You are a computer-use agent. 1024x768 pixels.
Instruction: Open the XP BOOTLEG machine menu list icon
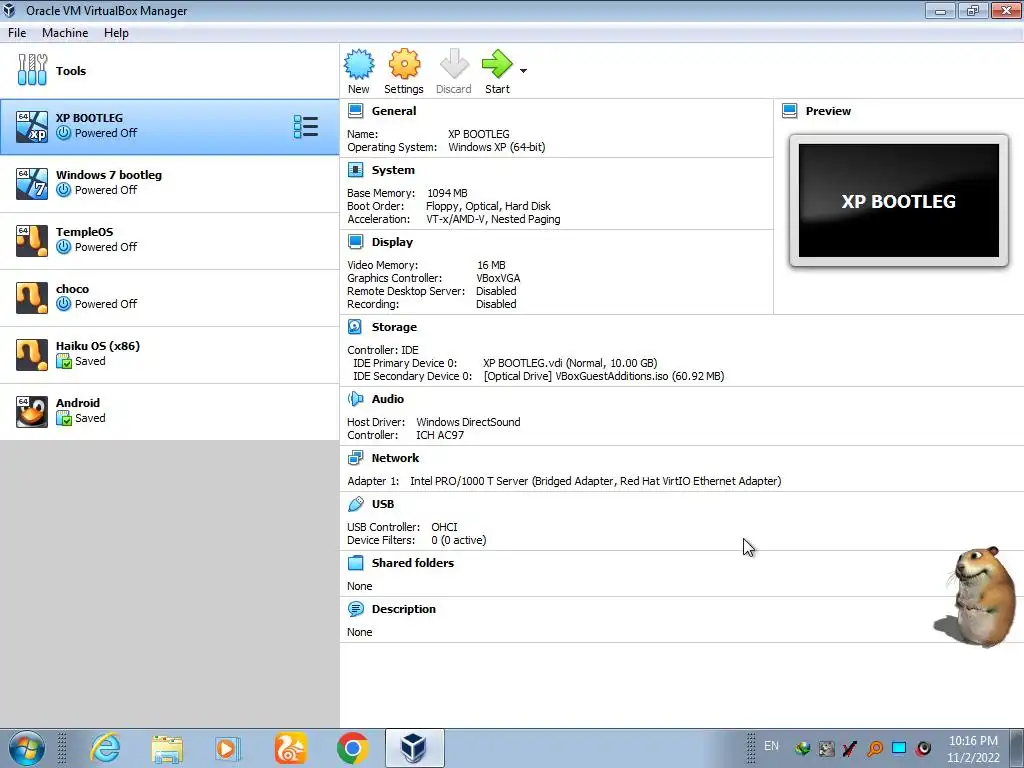[306, 127]
